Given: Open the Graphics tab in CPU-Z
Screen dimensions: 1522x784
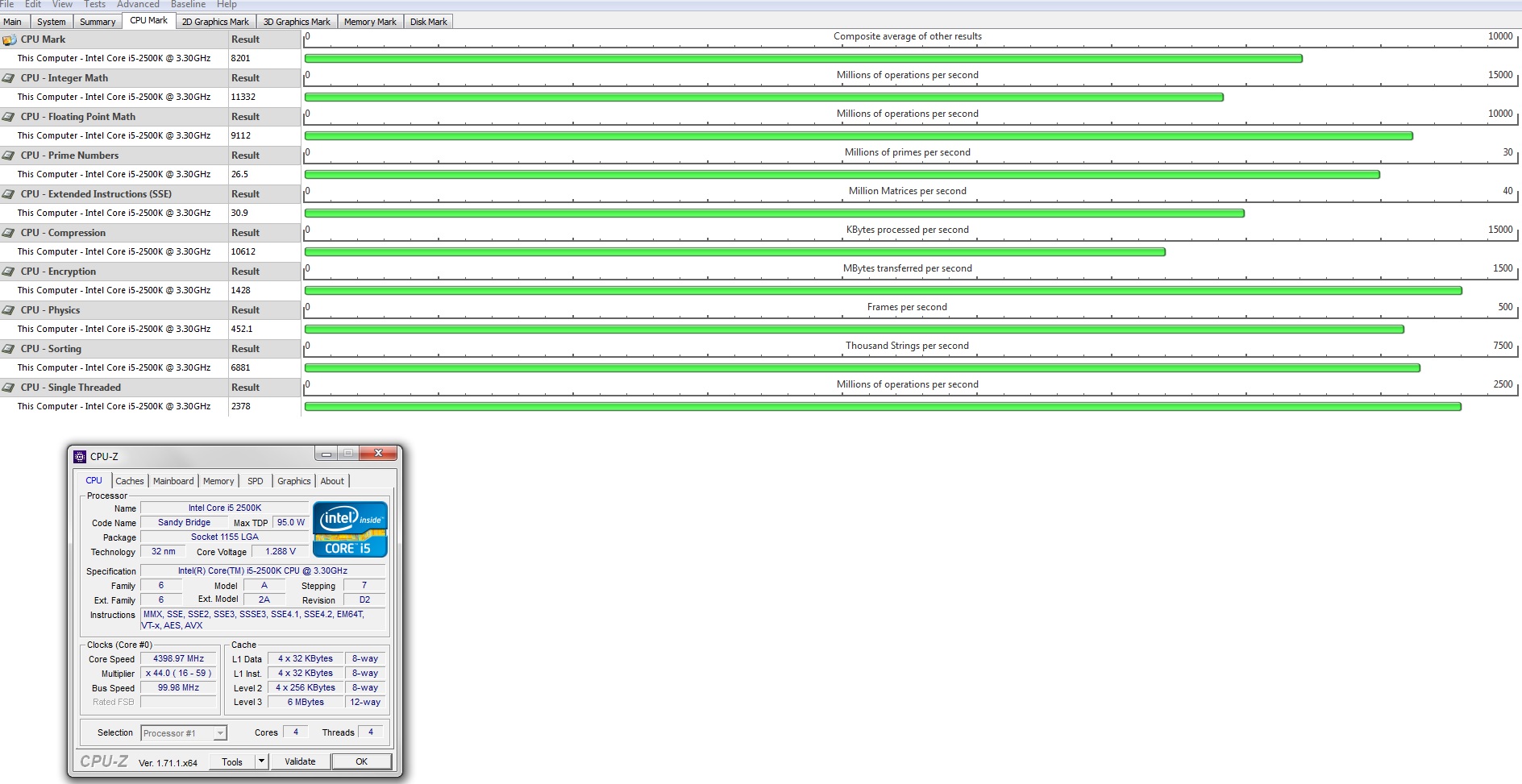Looking at the screenshot, I should (x=294, y=481).
